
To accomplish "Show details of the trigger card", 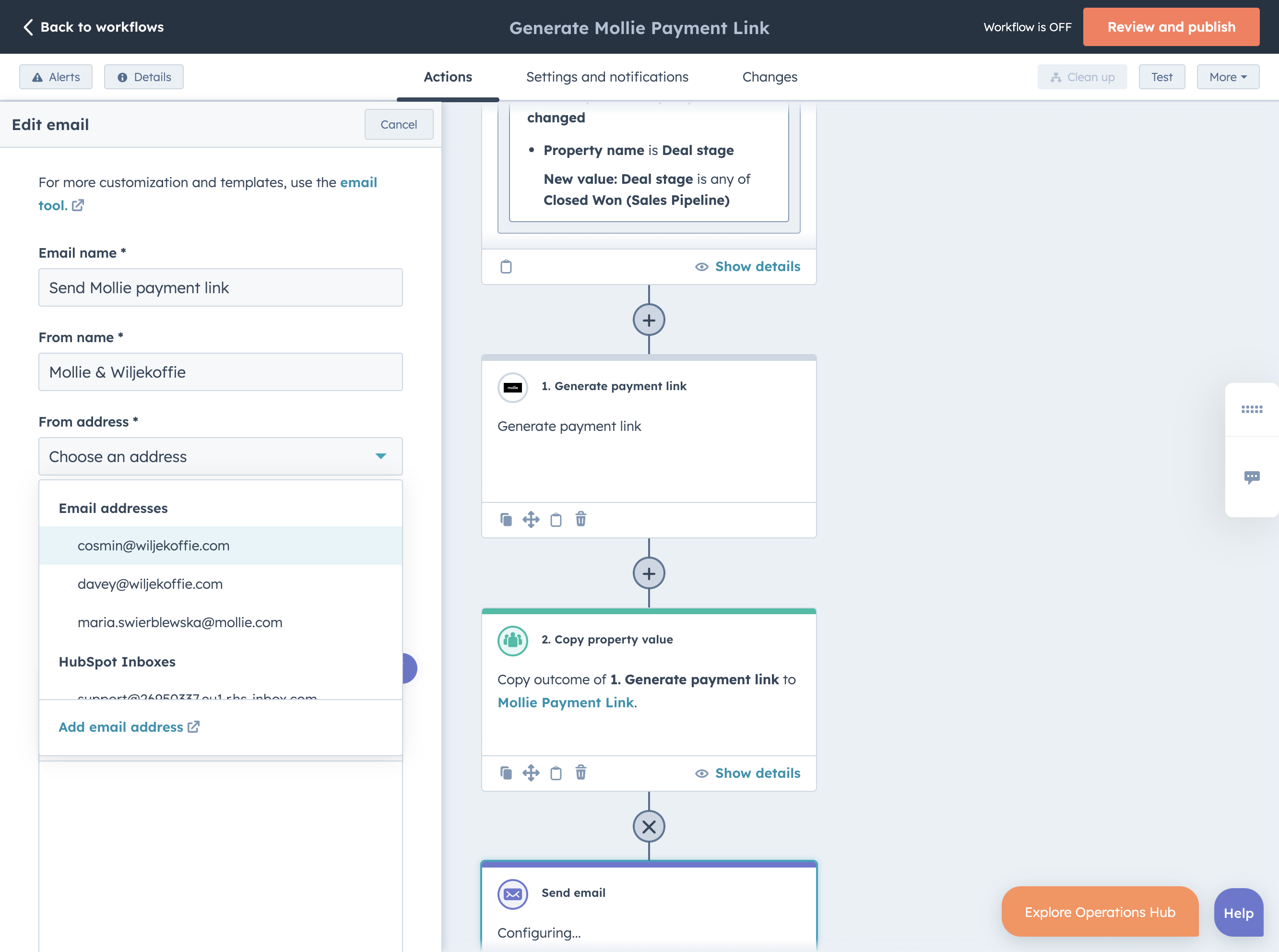I will pyautogui.click(x=748, y=266).
